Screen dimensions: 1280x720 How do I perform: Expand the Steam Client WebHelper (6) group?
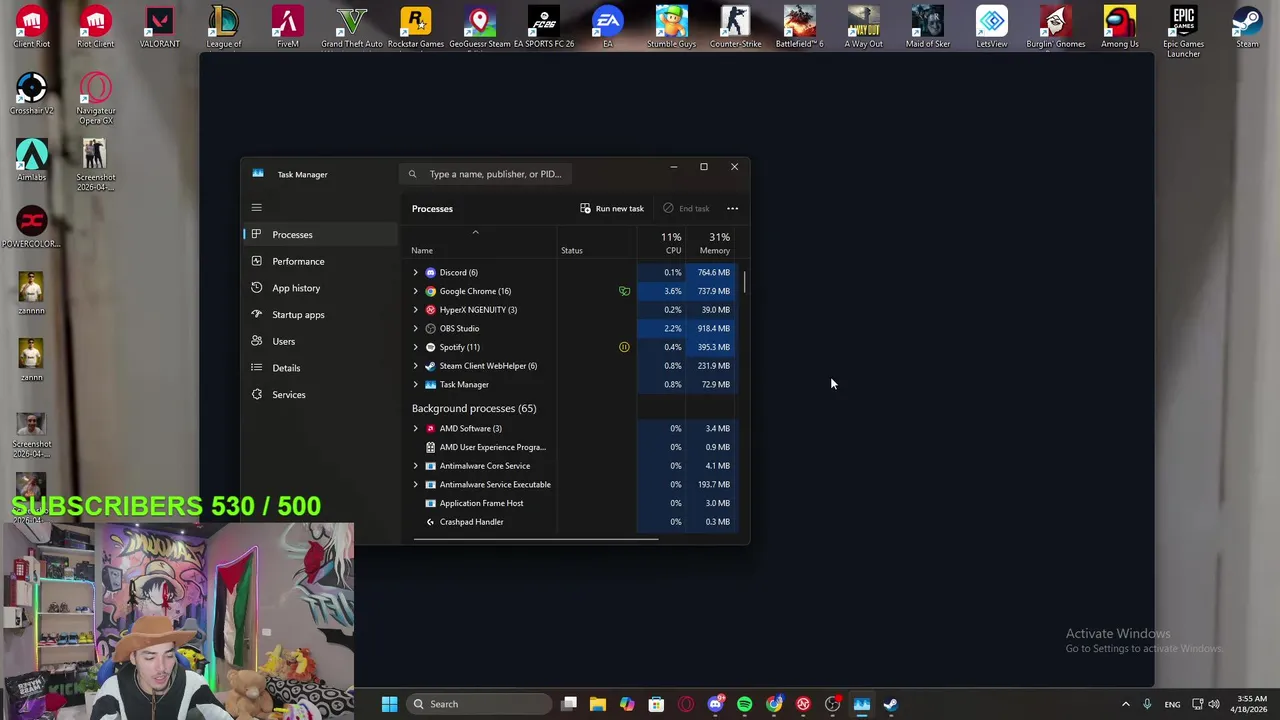416,366
